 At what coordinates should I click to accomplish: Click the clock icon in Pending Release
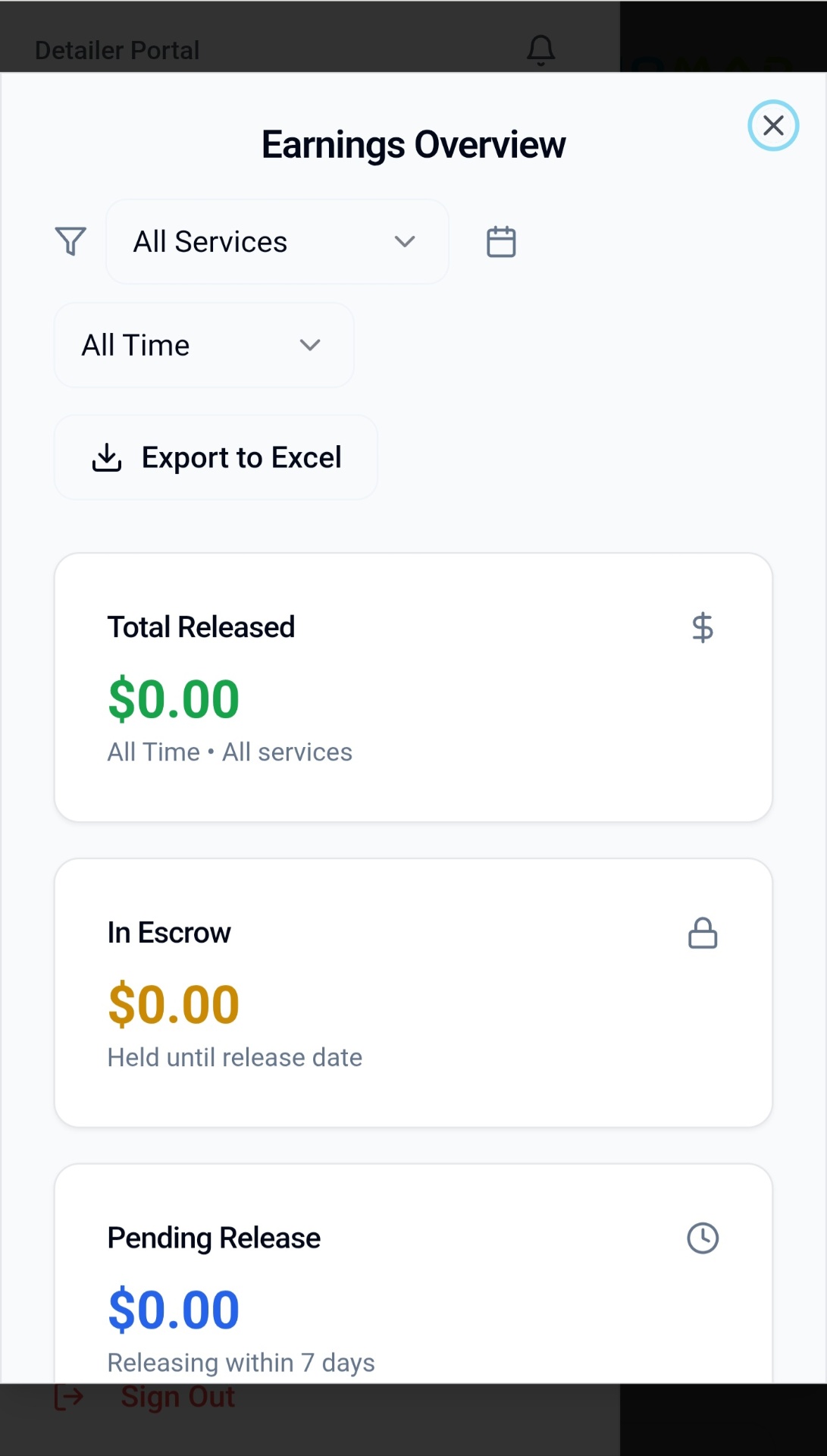pos(702,1238)
